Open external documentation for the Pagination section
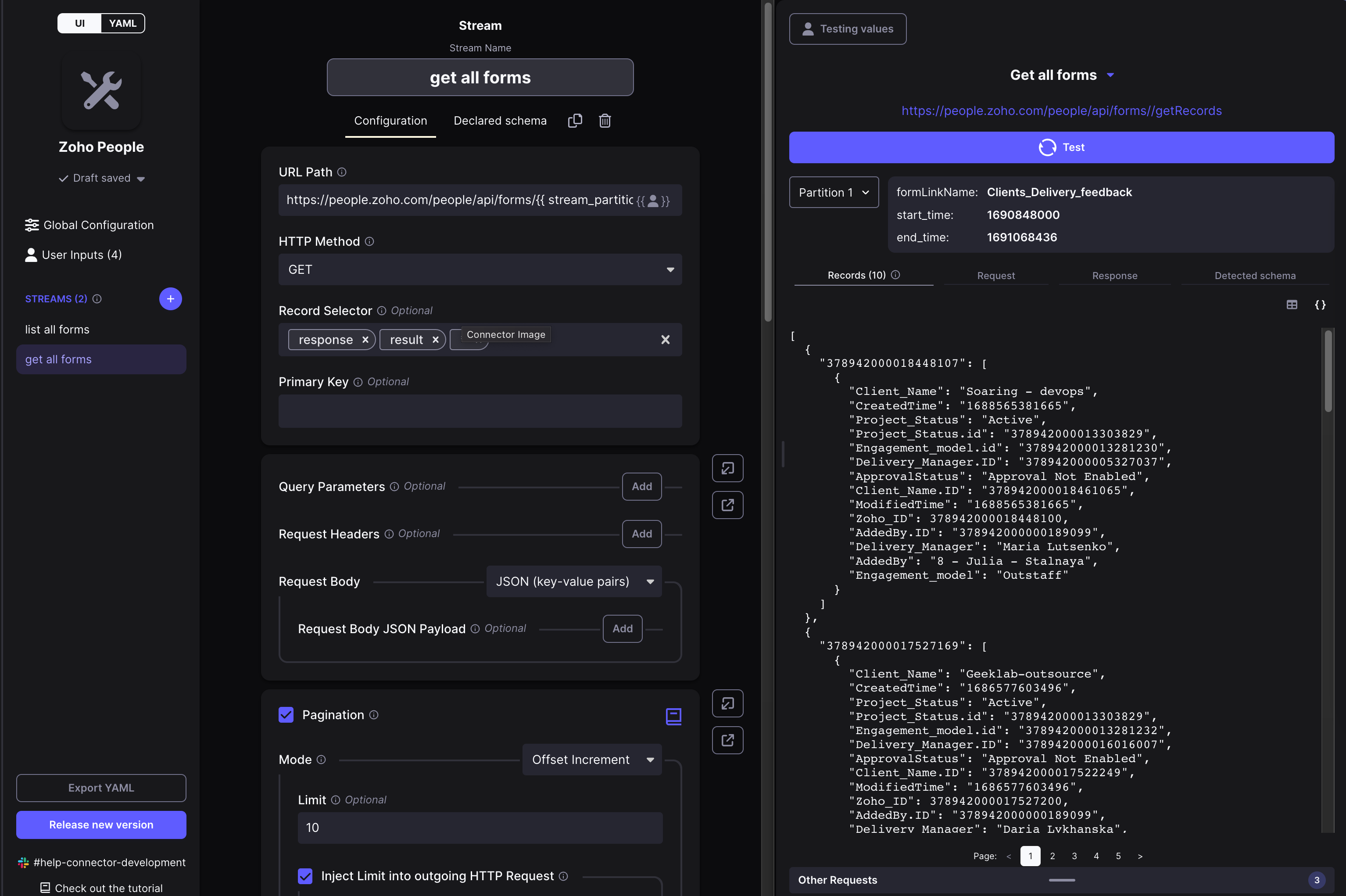Screen dimensions: 1346x896 [727, 740]
